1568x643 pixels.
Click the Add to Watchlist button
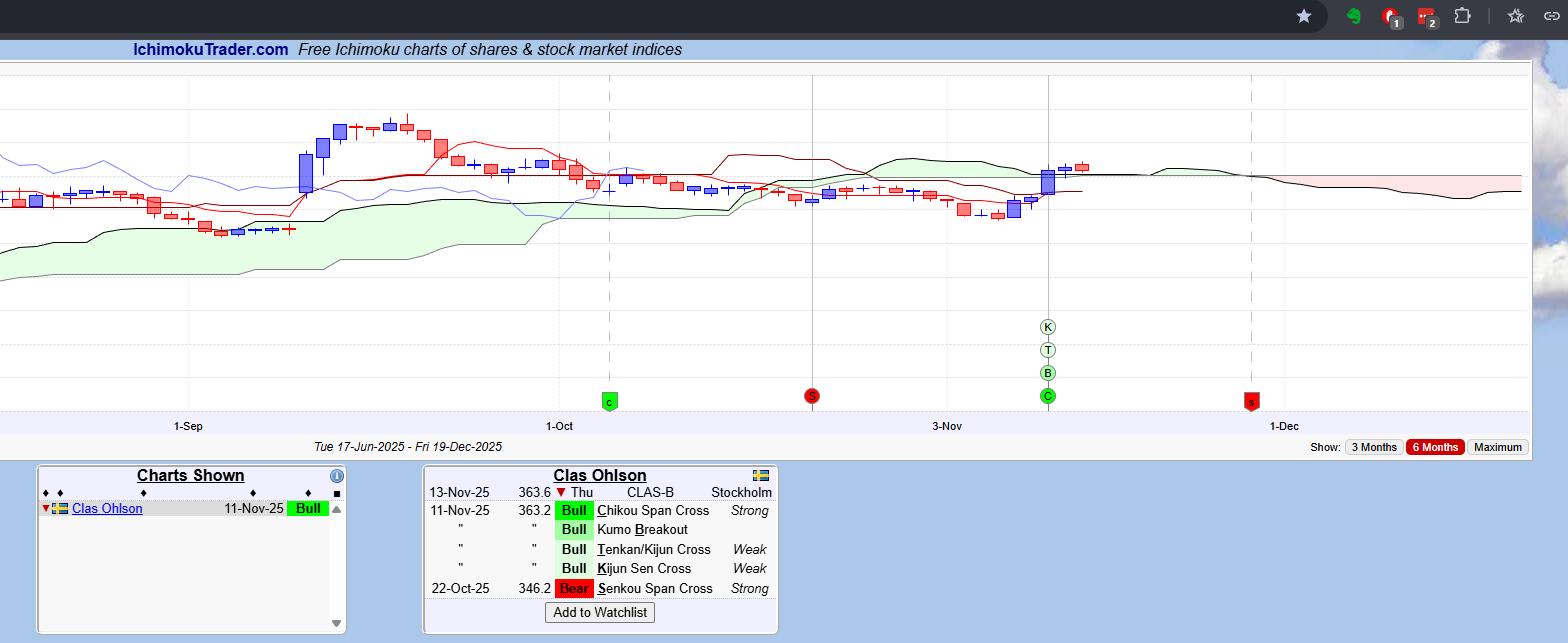coord(600,612)
